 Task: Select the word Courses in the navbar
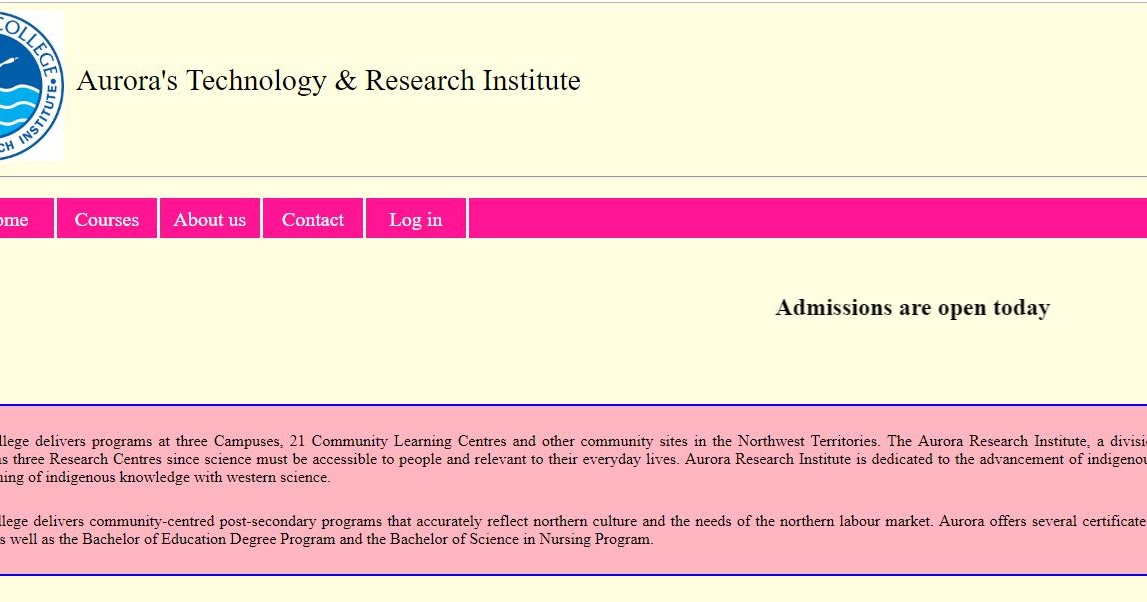[106, 219]
